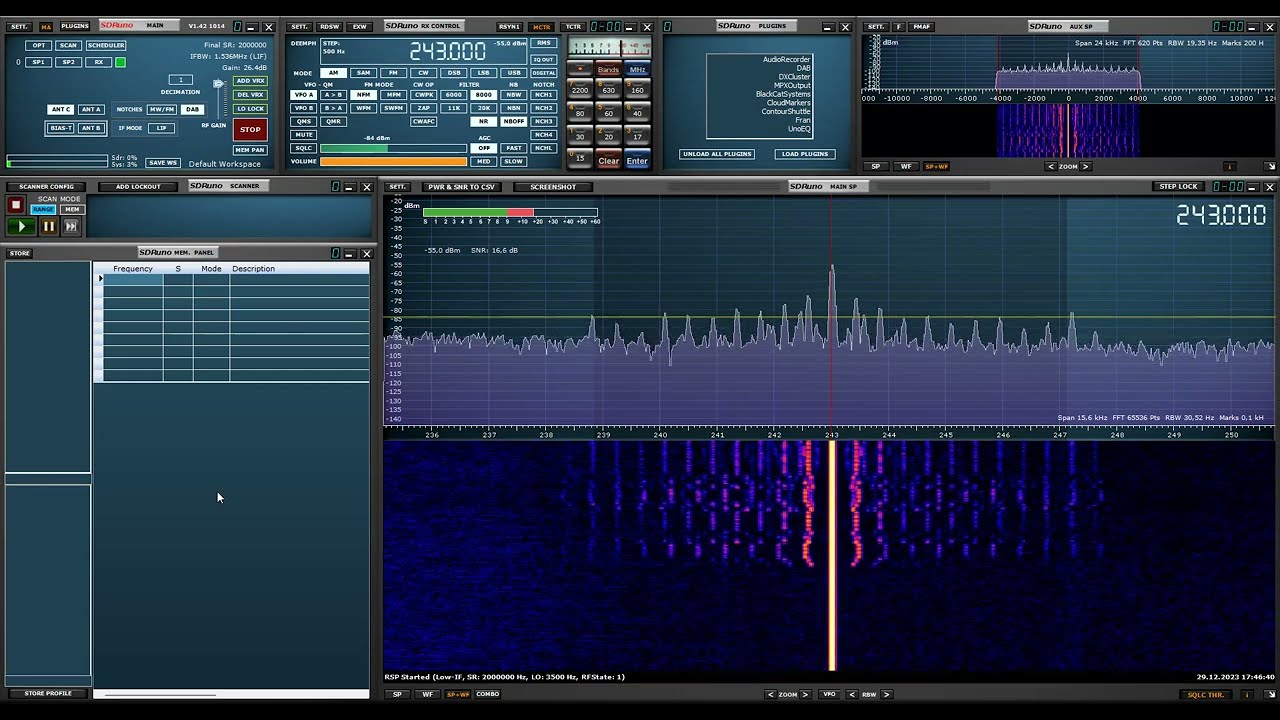Click PWR & SNR TO CSV button

pyautogui.click(x=461, y=187)
